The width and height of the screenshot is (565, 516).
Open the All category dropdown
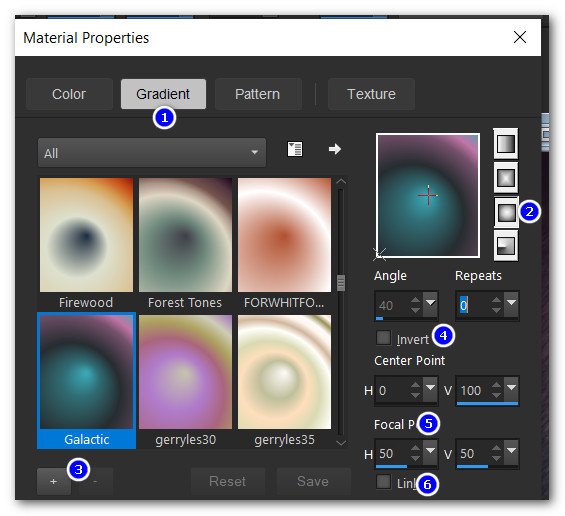pos(152,153)
